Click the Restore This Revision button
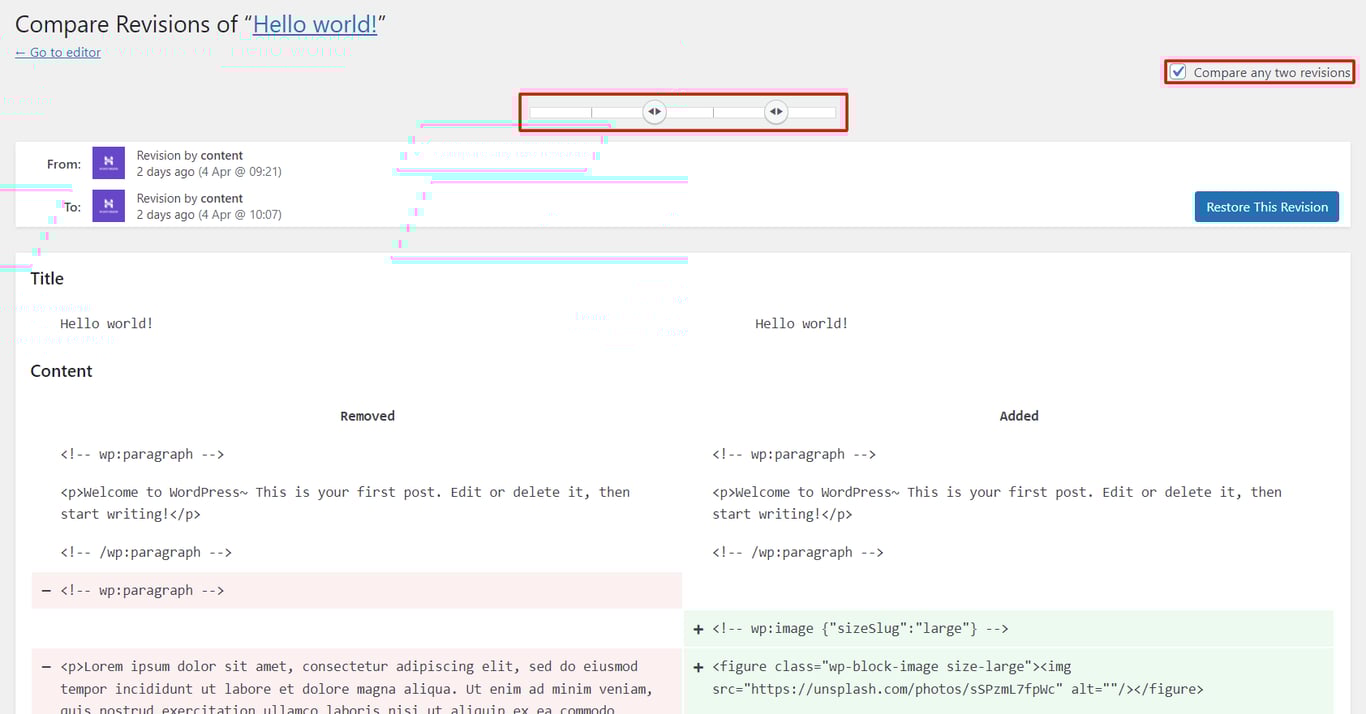The width and height of the screenshot is (1366, 714). tap(1266, 206)
